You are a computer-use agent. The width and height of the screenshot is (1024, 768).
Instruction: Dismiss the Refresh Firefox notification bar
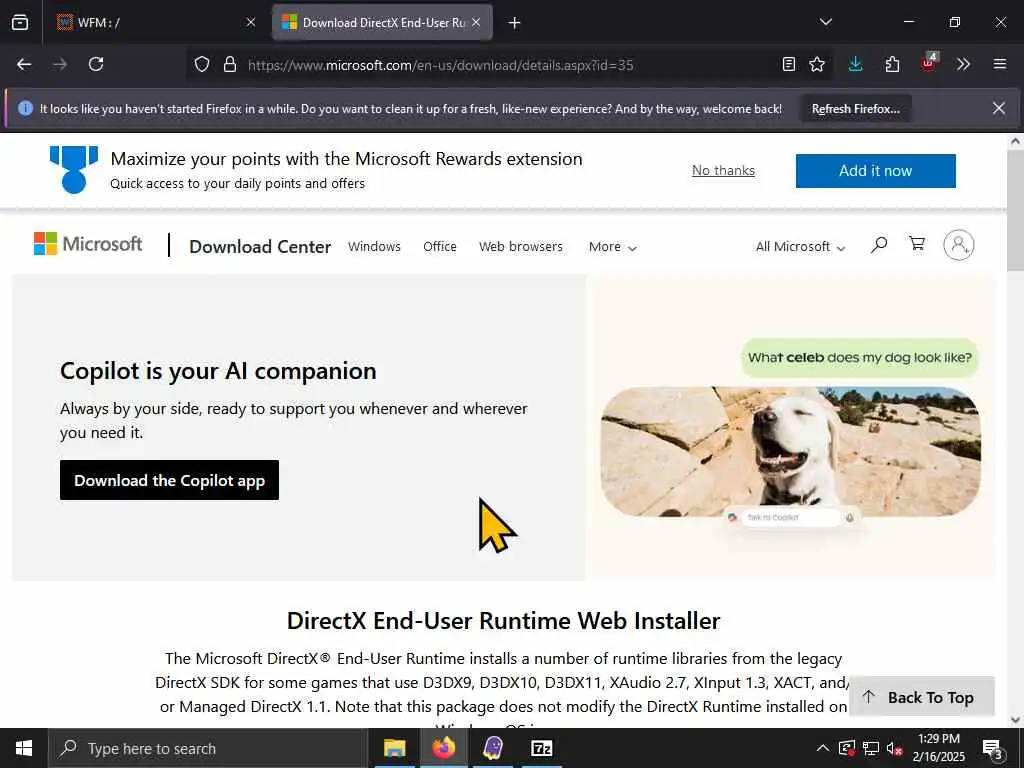(999, 108)
